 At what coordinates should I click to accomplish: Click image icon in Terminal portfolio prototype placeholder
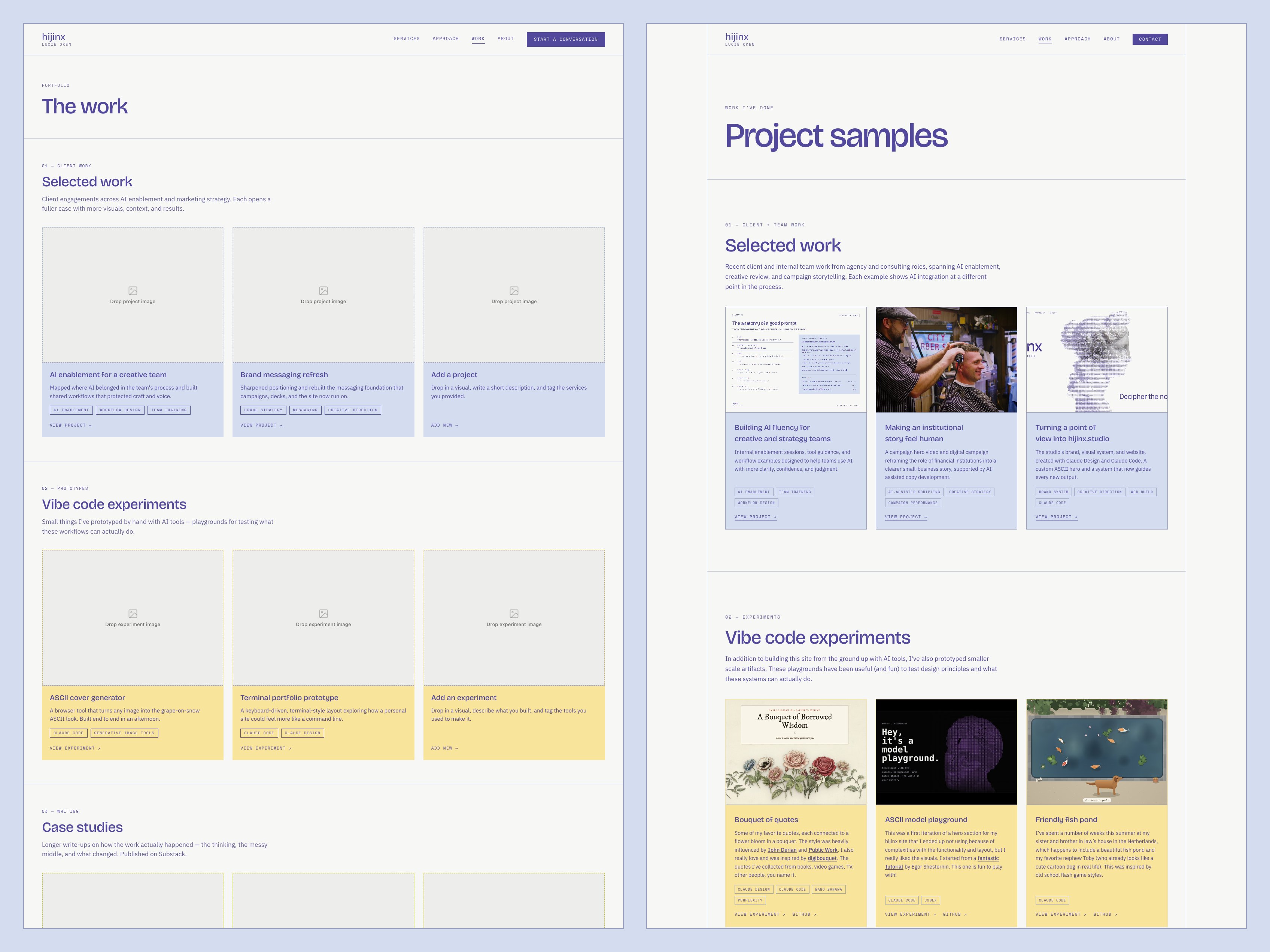tap(323, 613)
